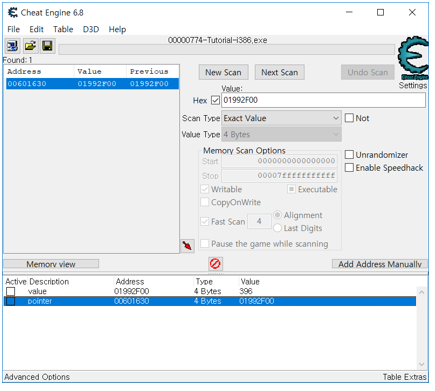Image resolution: width=435 pixels, height=391 pixels.
Task: Click the red no-entry clear list icon
Action: 215,264
